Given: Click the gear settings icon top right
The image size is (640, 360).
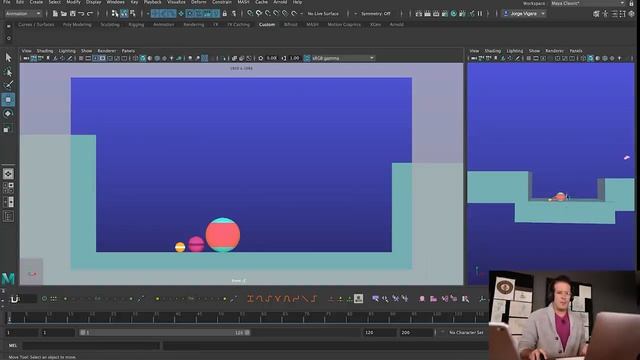Looking at the screenshot, I should 631,13.
